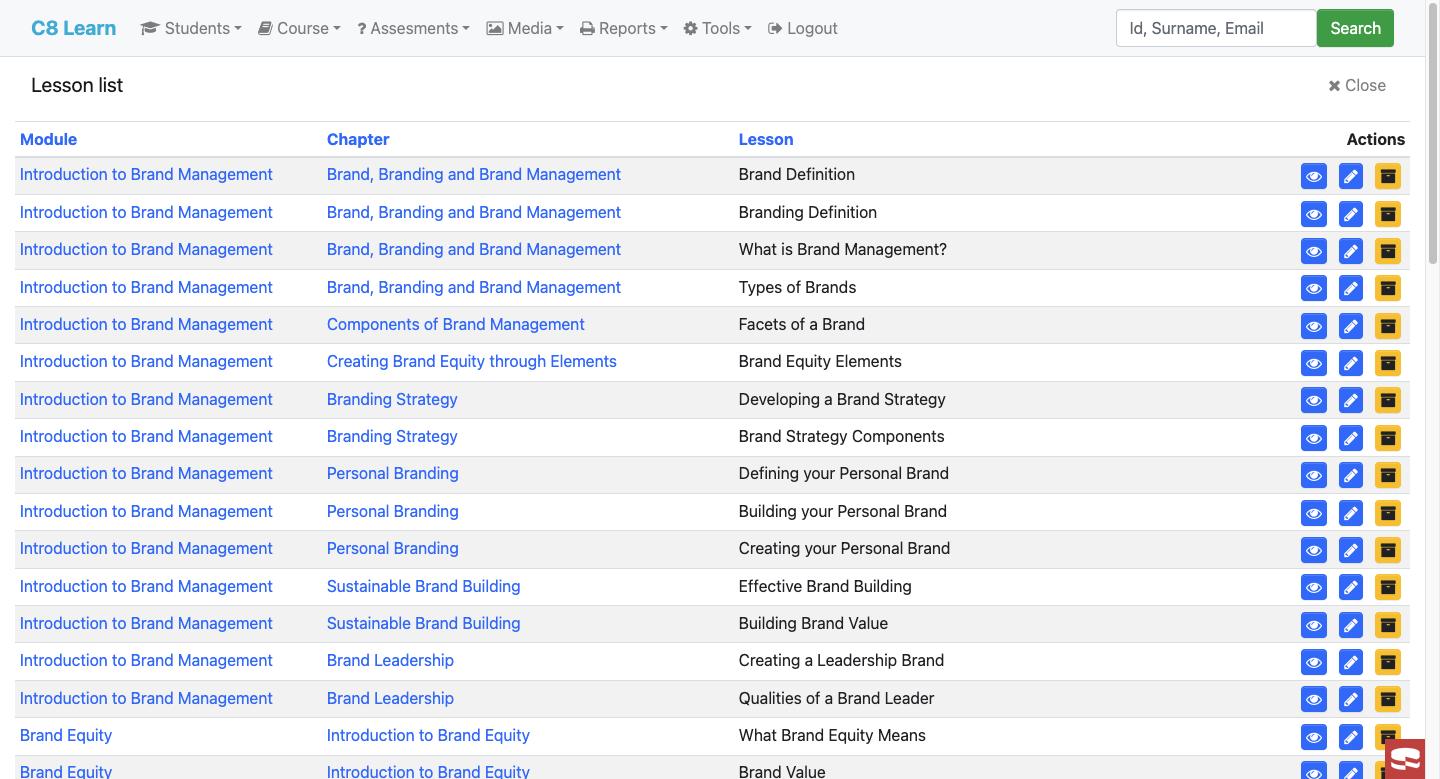Edit the What is Brand Management? lesson
The height and width of the screenshot is (779, 1440).
[x=1350, y=251]
